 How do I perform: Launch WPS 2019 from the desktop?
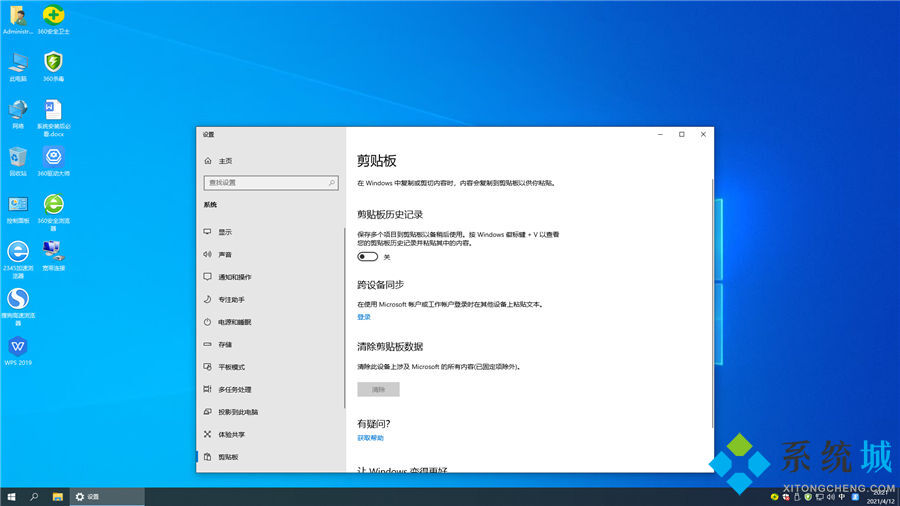[x=18, y=351]
